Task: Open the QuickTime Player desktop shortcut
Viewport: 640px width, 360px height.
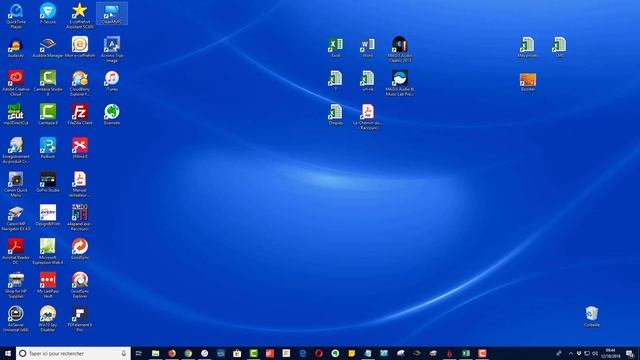Action: (16, 16)
